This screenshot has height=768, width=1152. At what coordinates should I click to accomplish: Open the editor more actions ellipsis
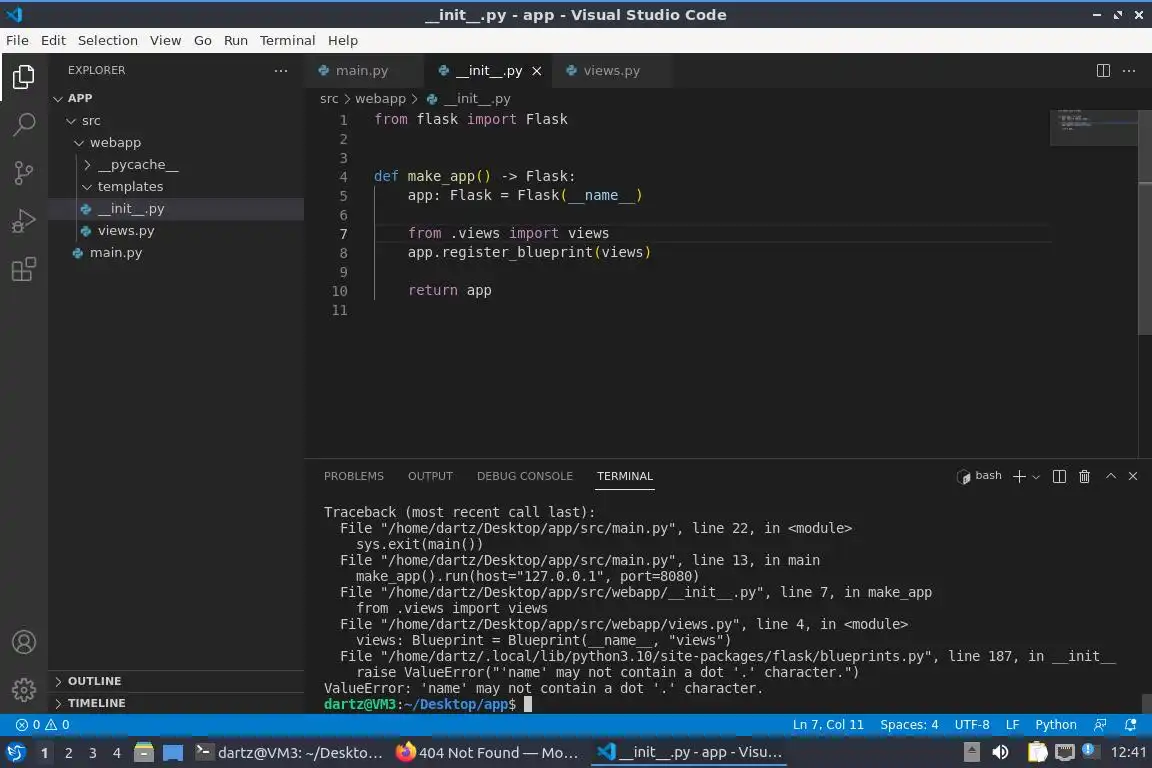click(1129, 71)
